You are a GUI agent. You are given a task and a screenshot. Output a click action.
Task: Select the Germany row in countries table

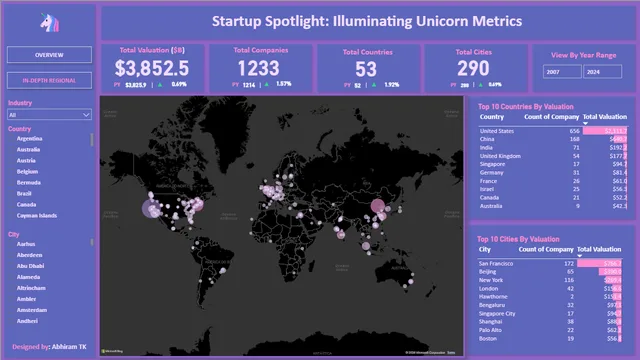tap(553, 173)
